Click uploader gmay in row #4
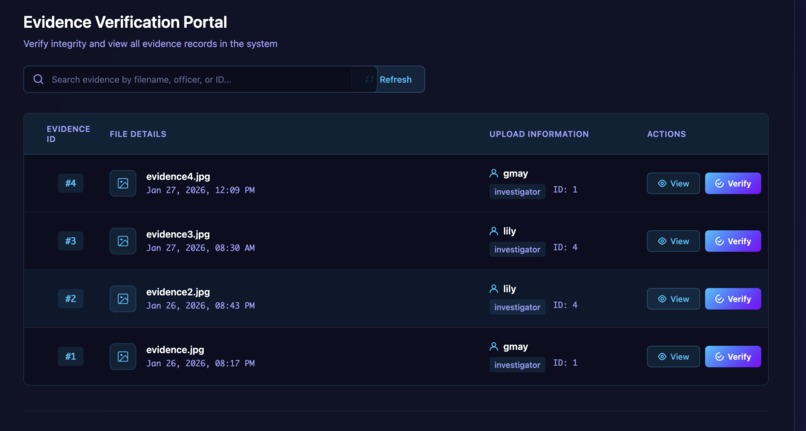The image size is (806, 431). point(515,174)
